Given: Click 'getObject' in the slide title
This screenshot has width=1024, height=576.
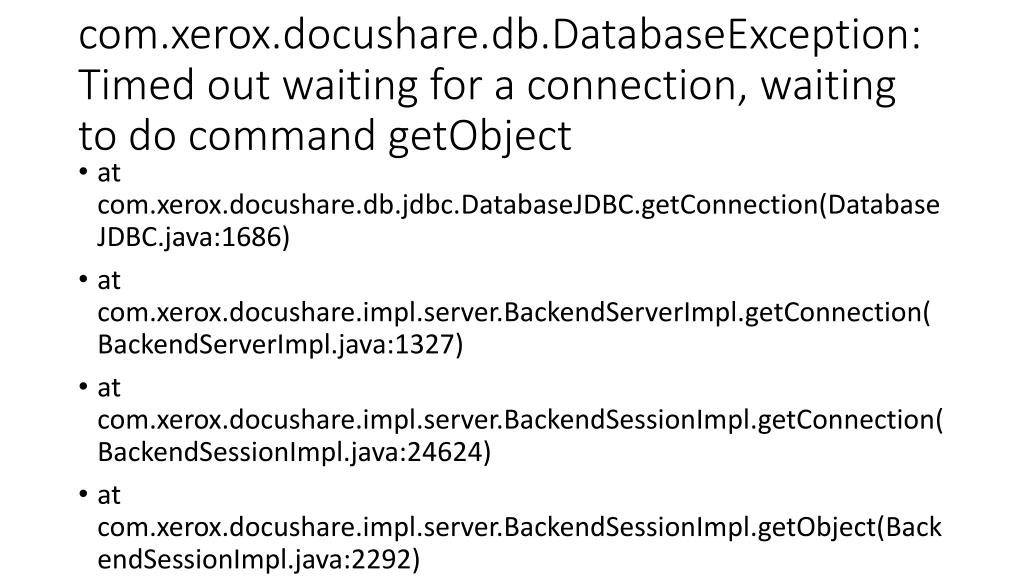Looking at the screenshot, I should [x=479, y=136].
